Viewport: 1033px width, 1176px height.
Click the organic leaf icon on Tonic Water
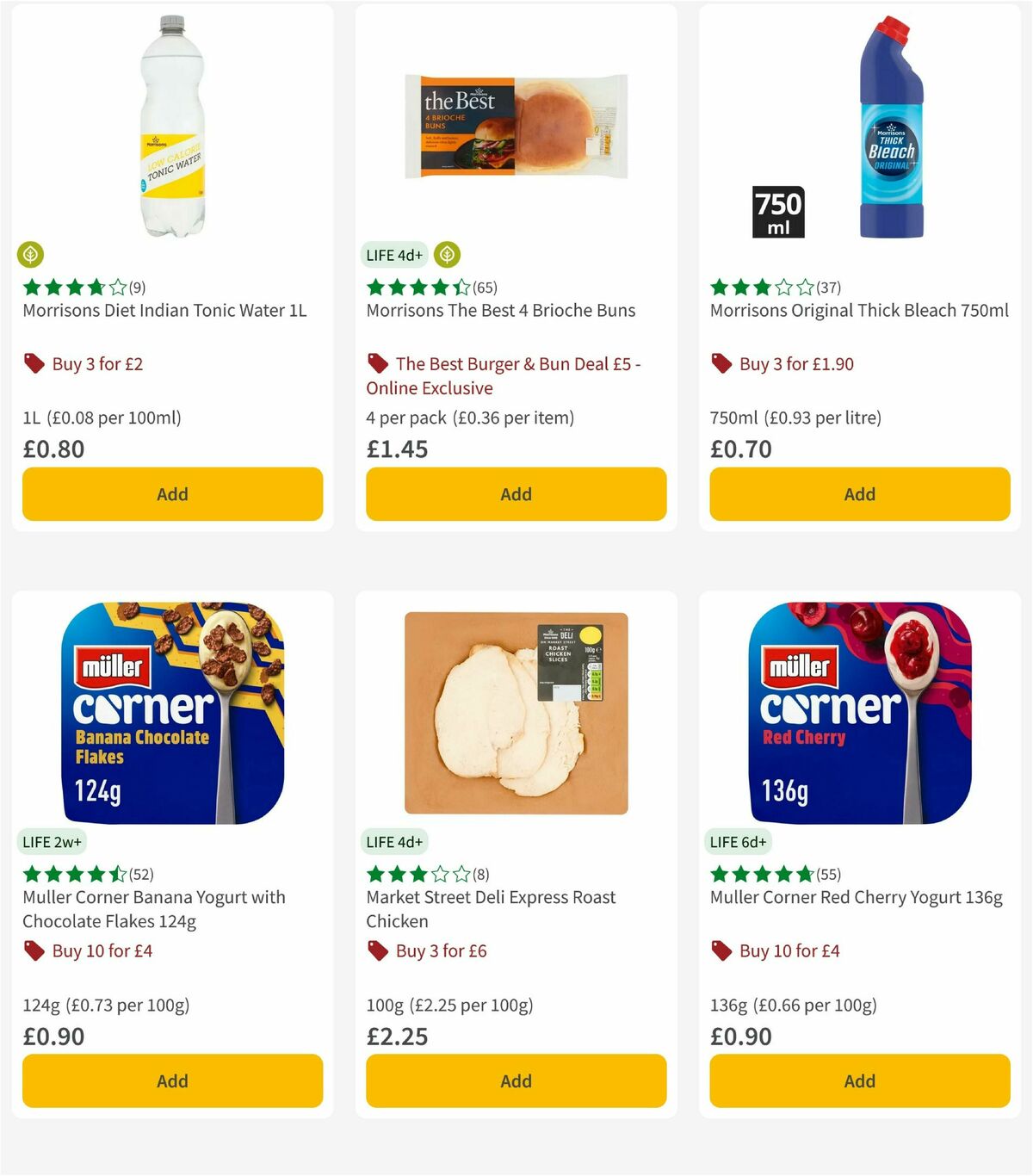coord(31,255)
